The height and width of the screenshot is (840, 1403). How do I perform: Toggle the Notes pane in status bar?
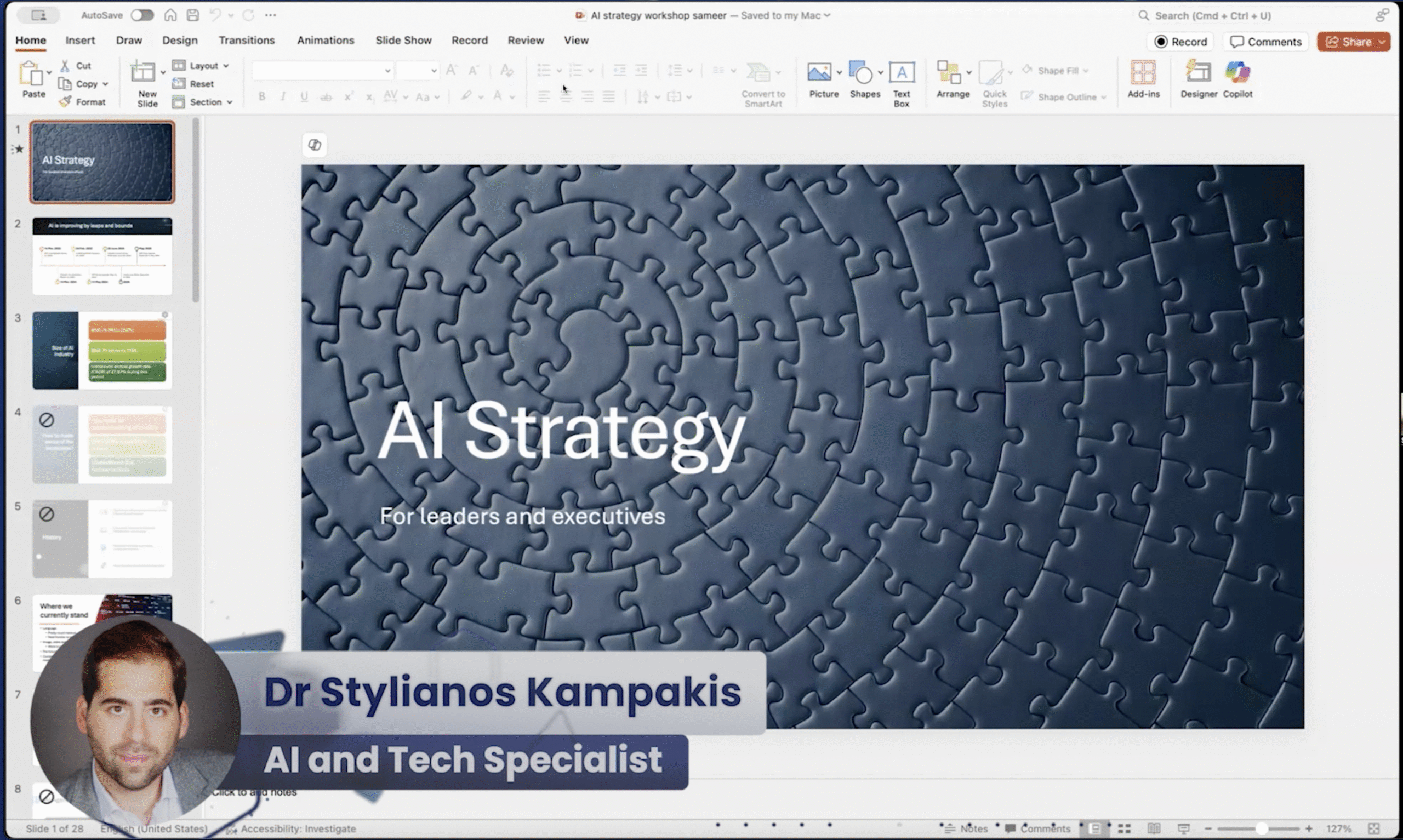966,828
